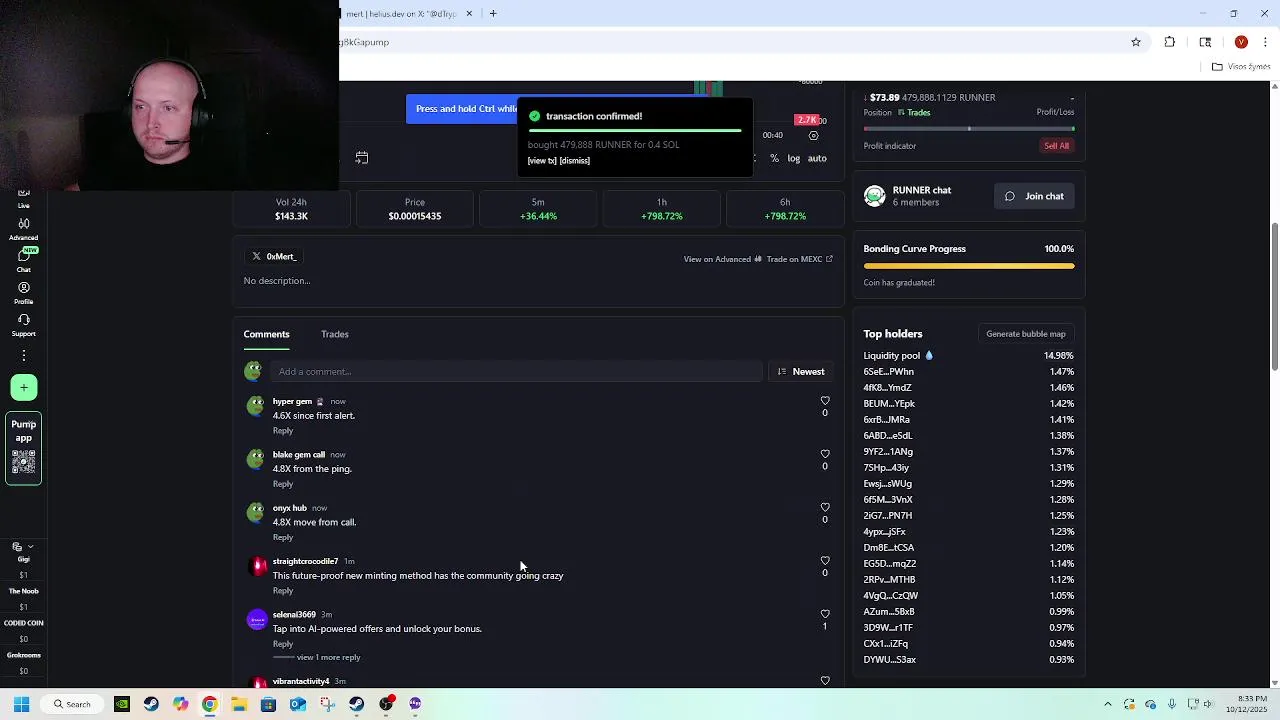Open Chrome profile avatar V
This screenshot has height=720, width=1280.
pos(1241,42)
